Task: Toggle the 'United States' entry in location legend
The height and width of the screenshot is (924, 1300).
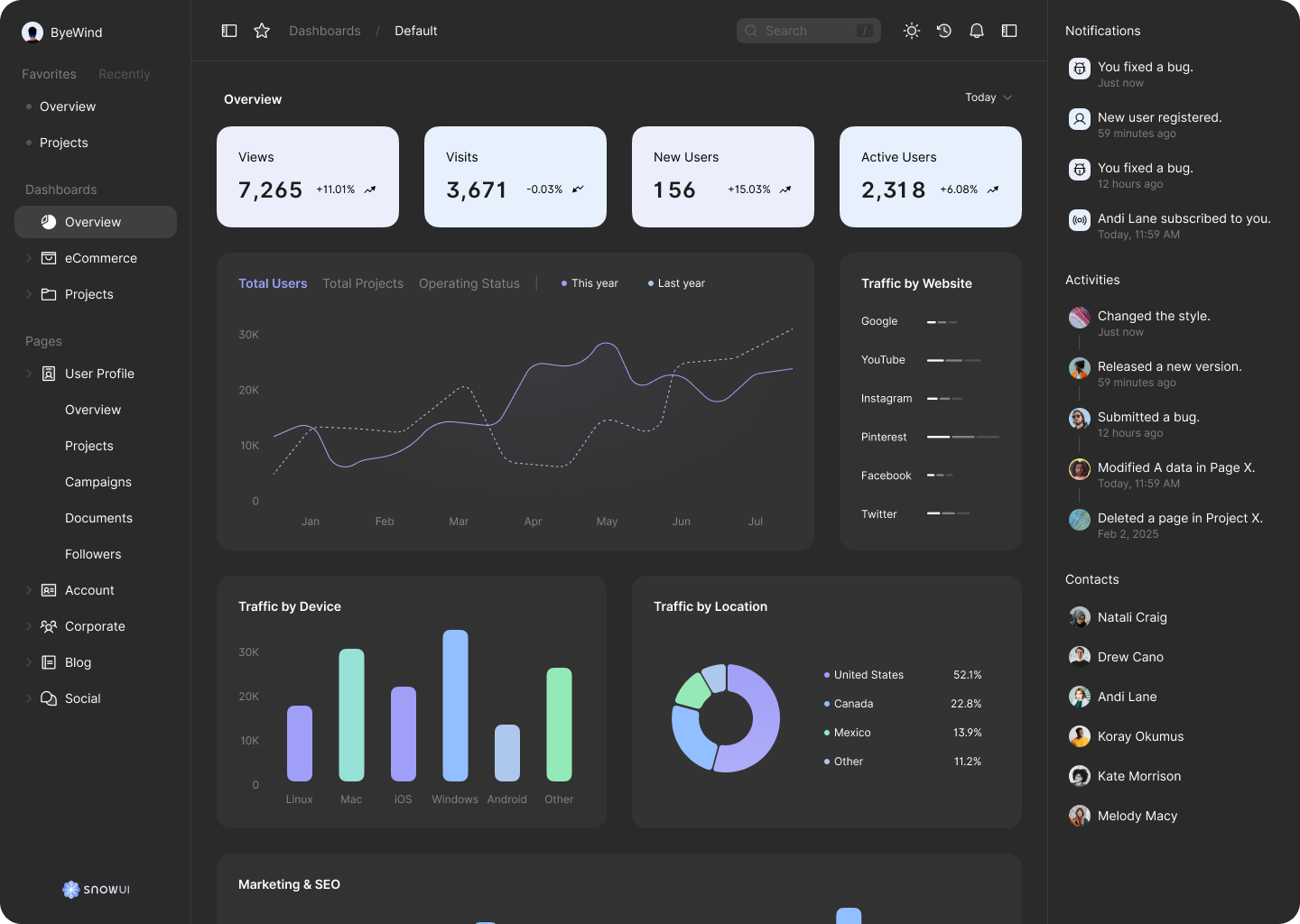Action: (x=868, y=674)
